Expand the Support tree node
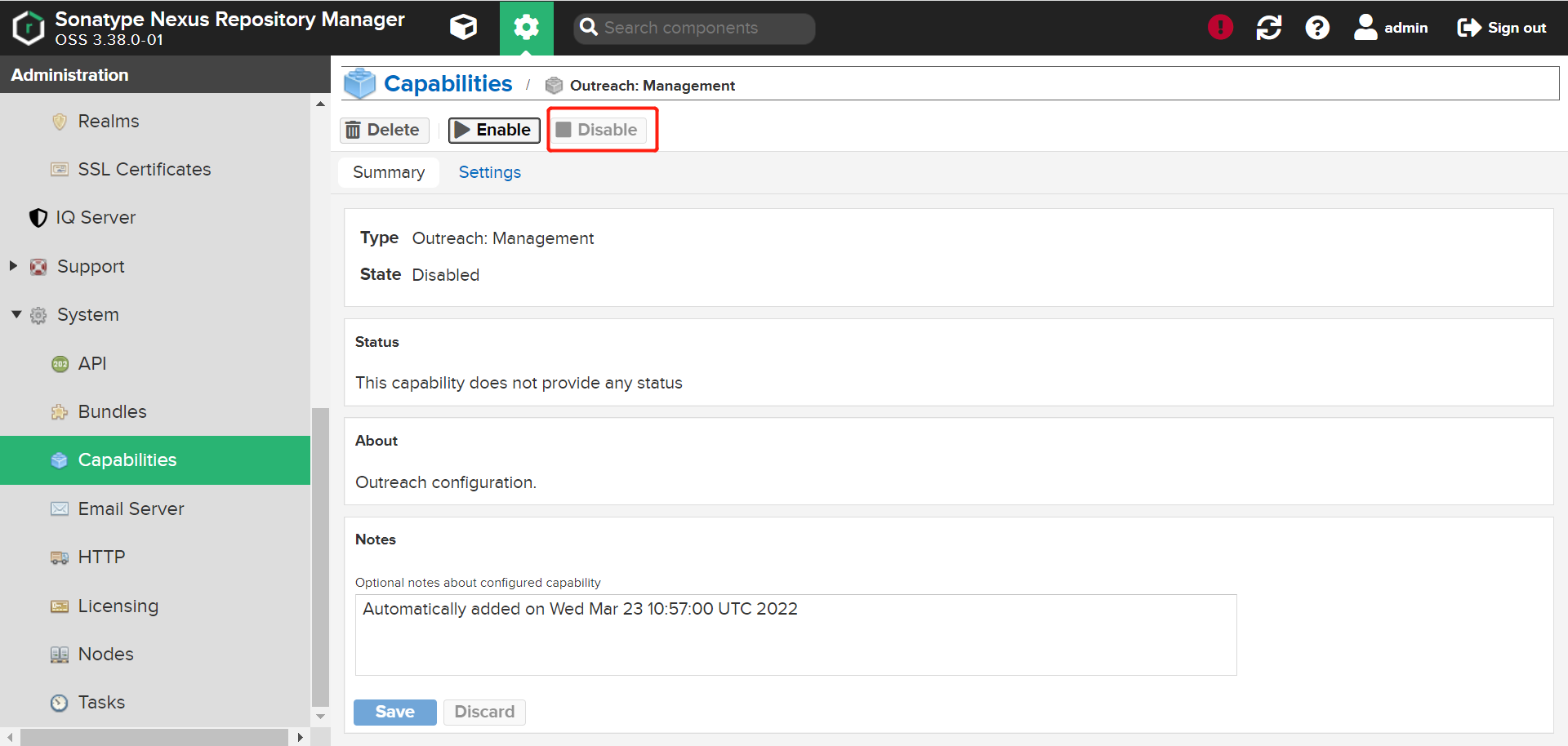 (x=13, y=266)
